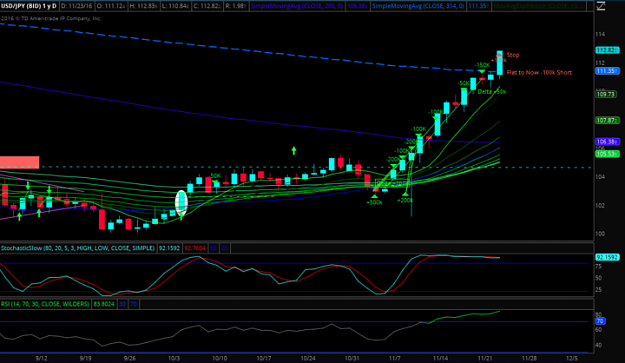Click the 11/7 date on time axis

pos(395,358)
